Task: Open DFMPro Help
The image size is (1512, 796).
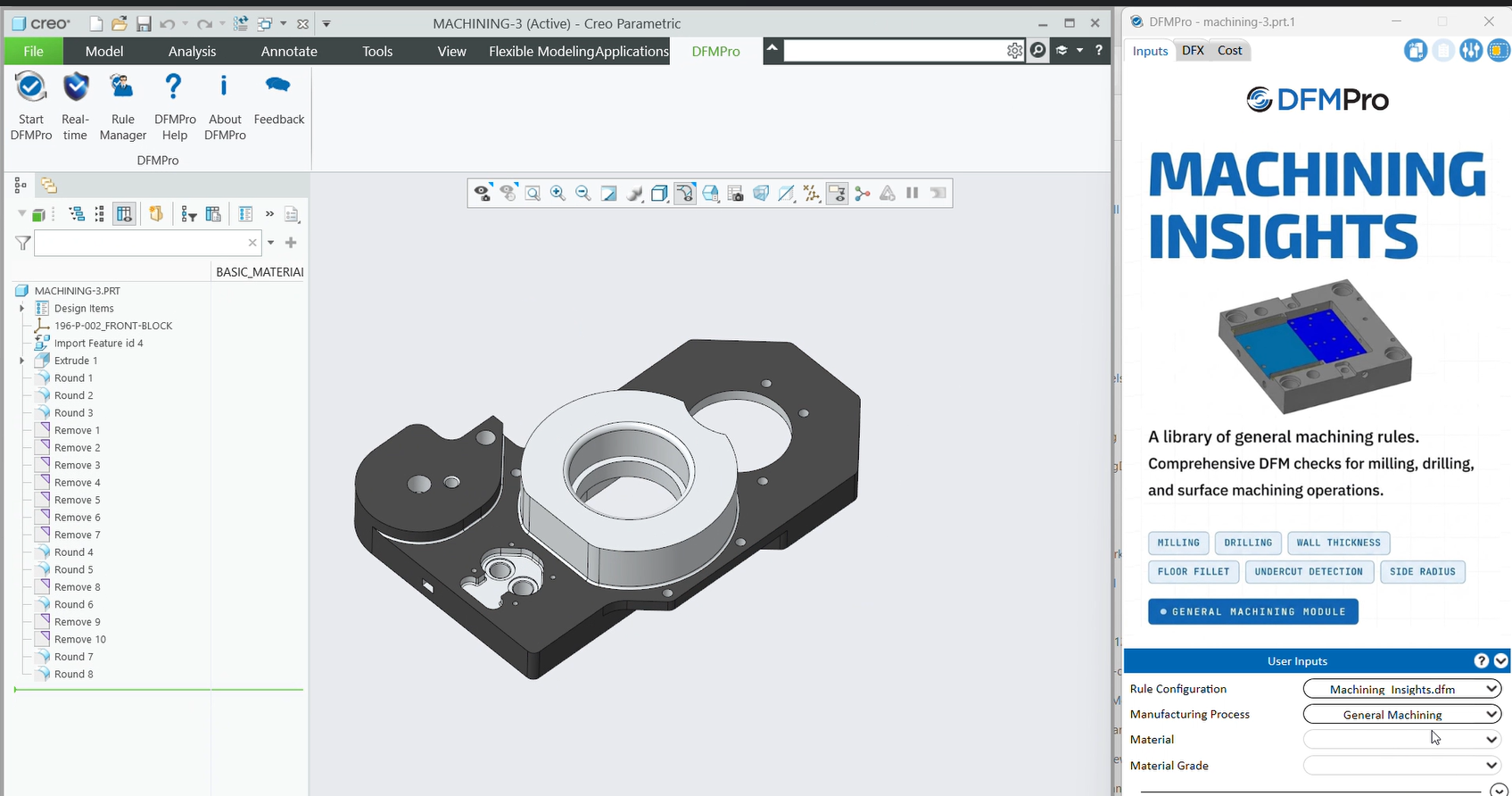Action: (x=175, y=107)
